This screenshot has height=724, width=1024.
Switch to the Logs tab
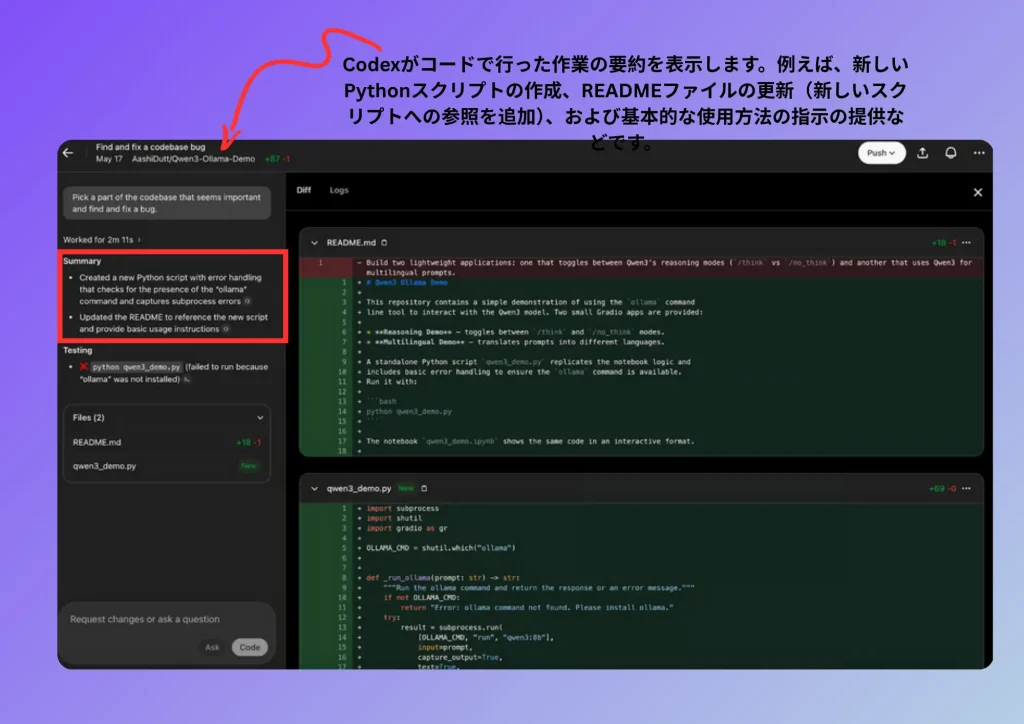339,190
